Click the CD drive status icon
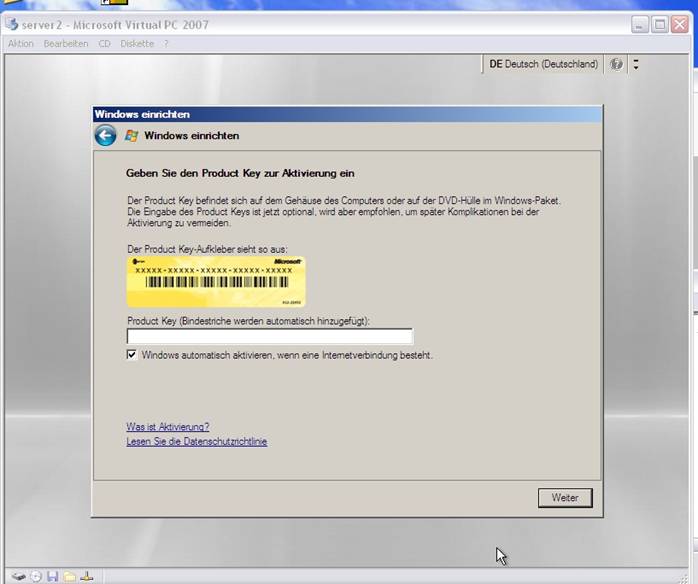This screenshot has height=584, width=698. [36, 576]
